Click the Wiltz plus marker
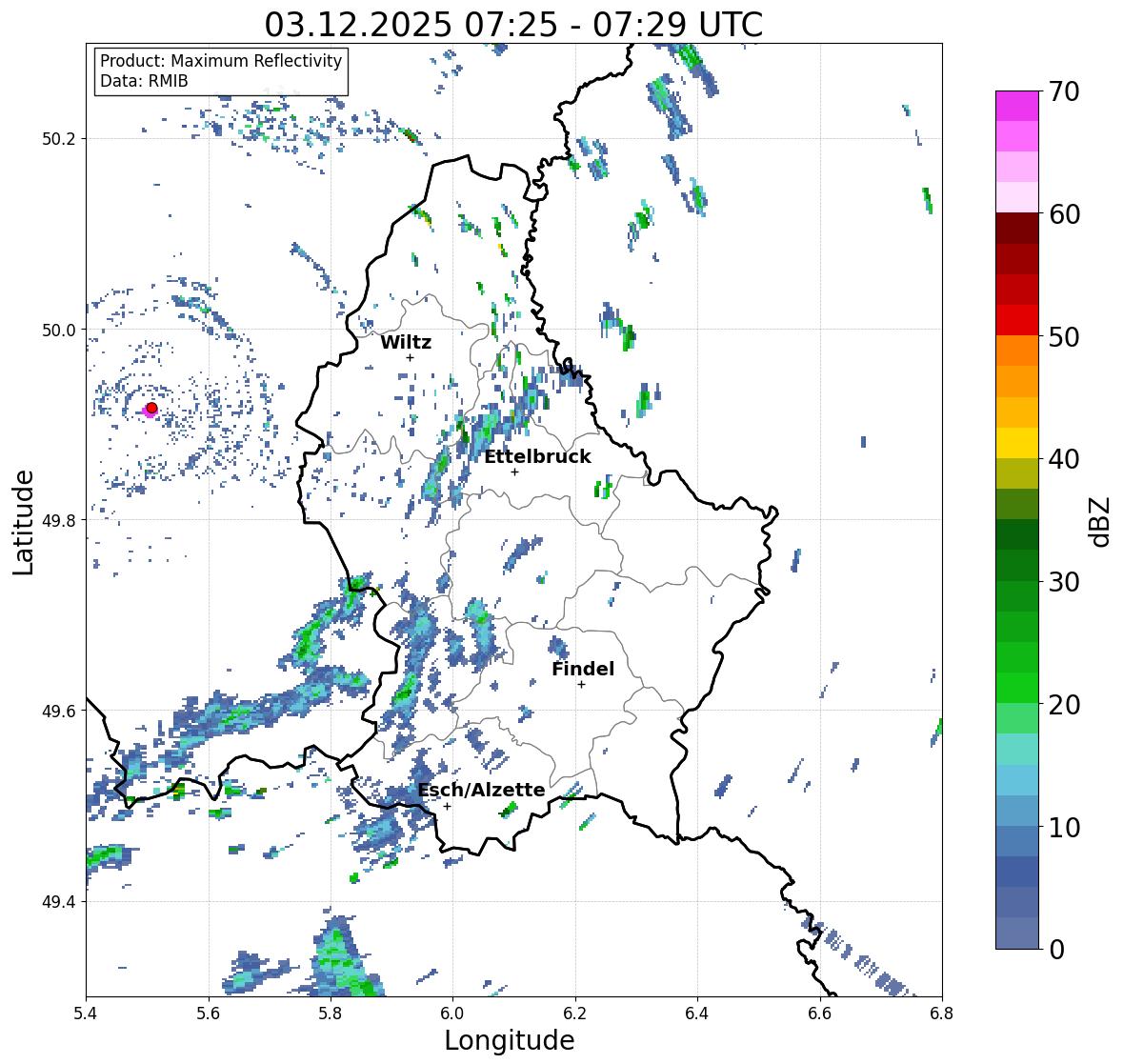The height and width of the screenshot is (1064, 1123). click(410, 357)
